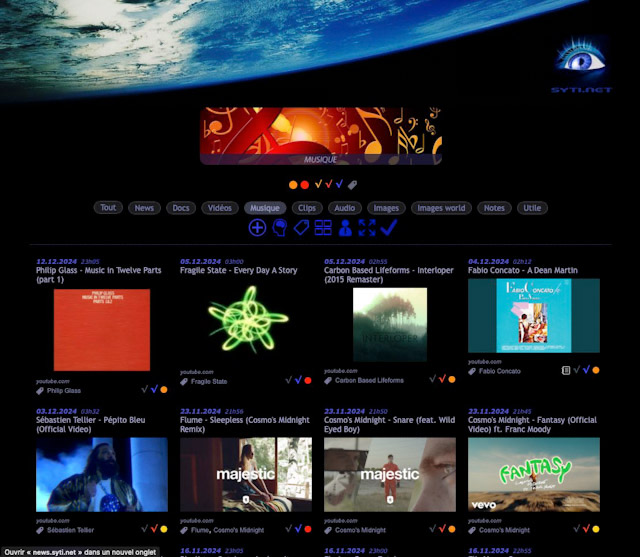
Task: Toggle blue checkmark on Fragile State card
Action: pos(298,380)
